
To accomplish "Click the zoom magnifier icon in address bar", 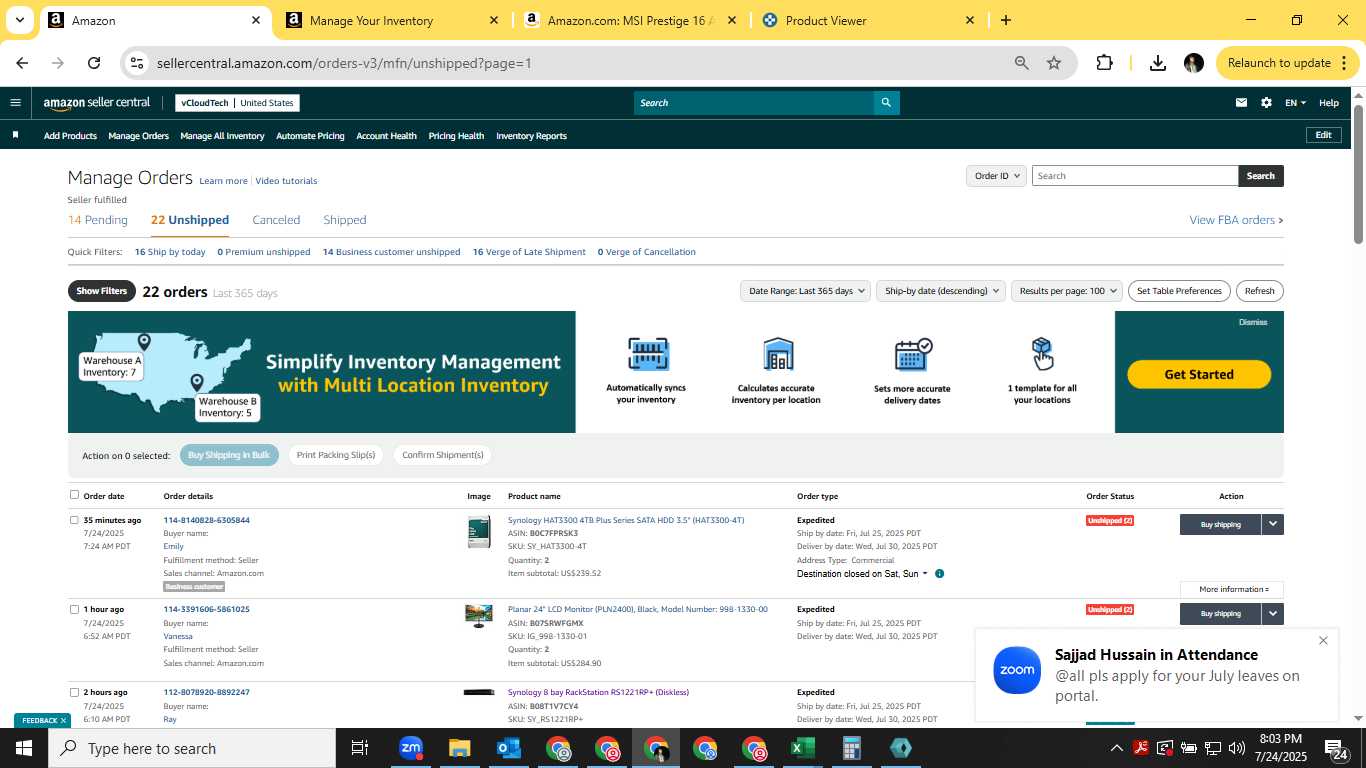I will click(x=1021, y=63).
